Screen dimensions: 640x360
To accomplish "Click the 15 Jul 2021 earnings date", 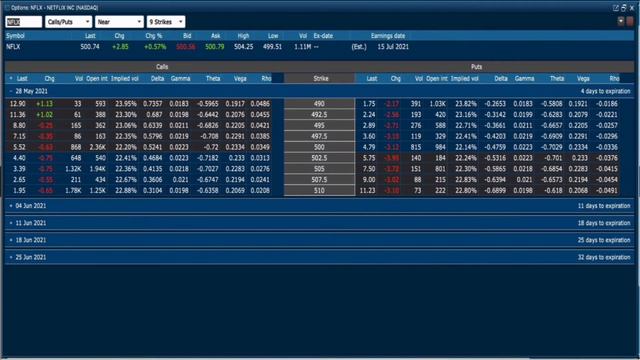I will (393, 47).
